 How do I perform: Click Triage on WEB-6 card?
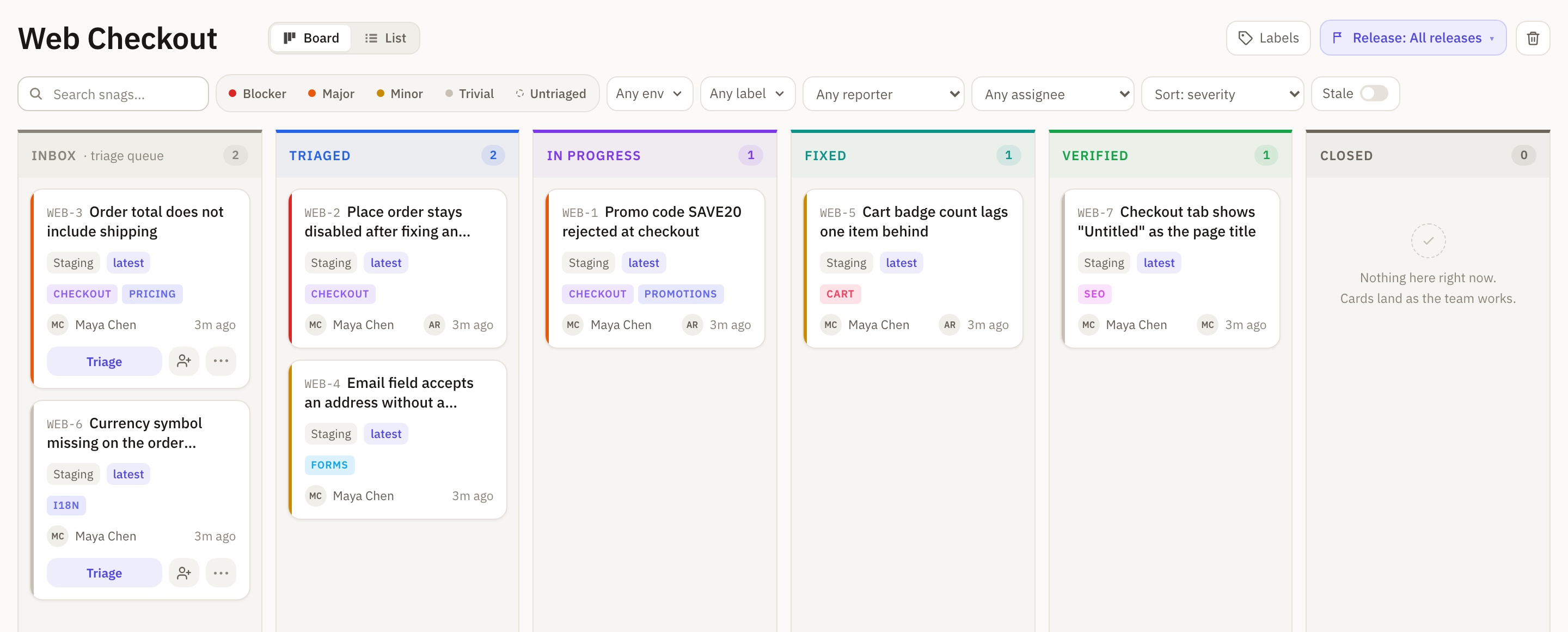(x=104, y=572)
